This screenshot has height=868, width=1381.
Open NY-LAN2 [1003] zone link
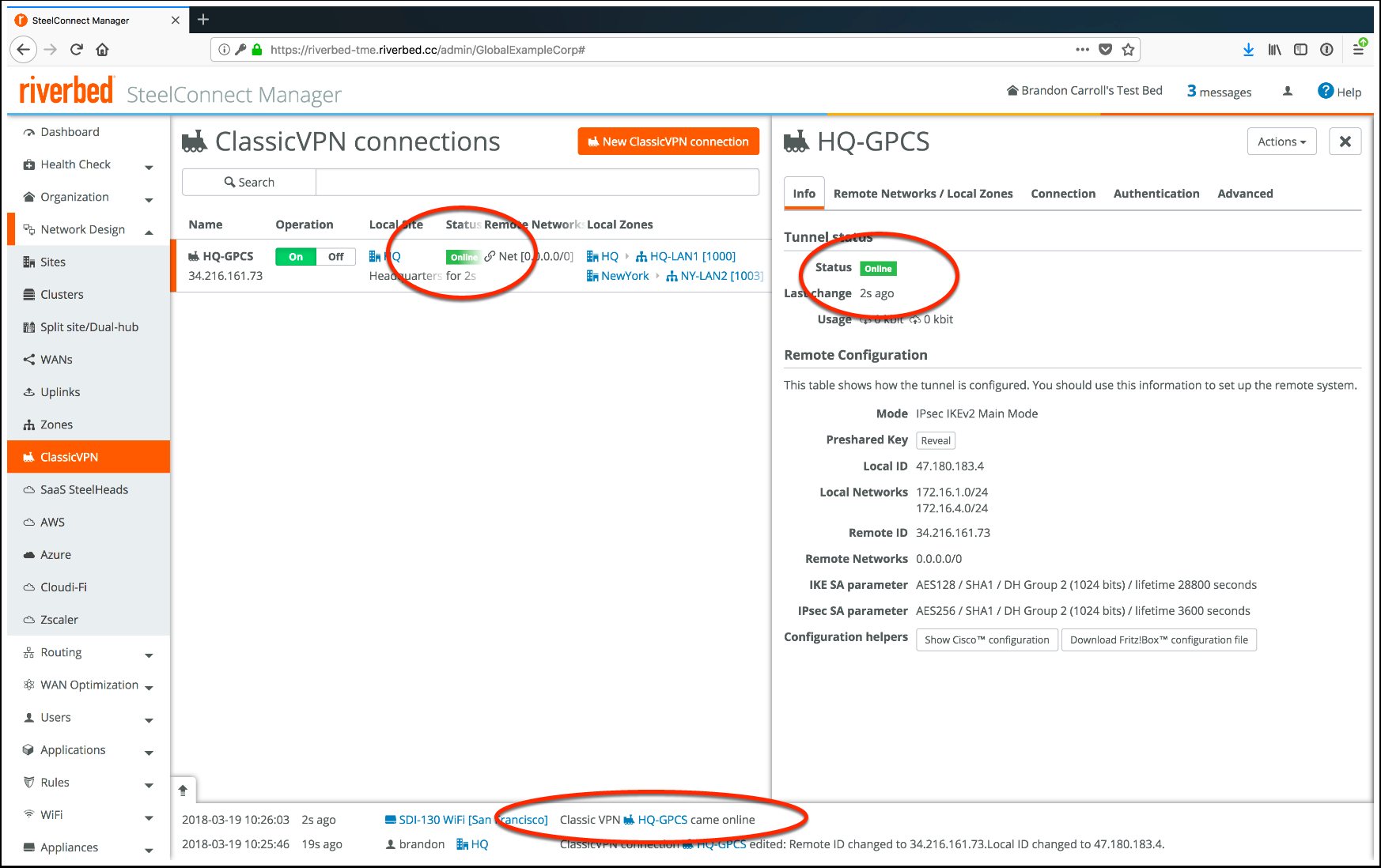tap(715, 276)
